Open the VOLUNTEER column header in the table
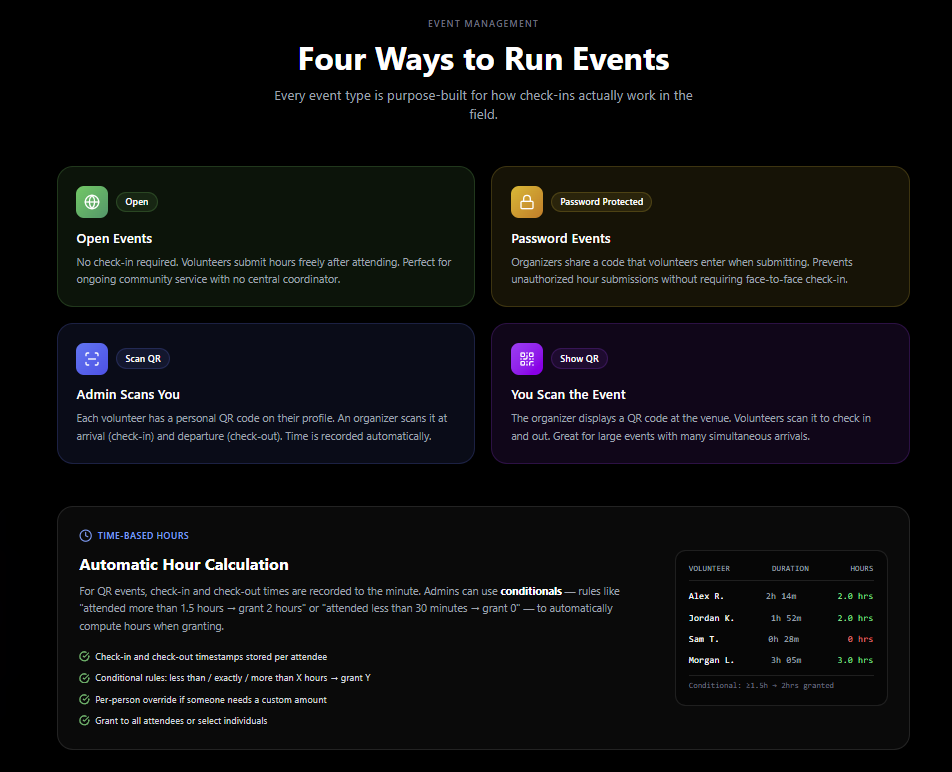Viewport: 952px width, 772px height. [x=707, y=568]
